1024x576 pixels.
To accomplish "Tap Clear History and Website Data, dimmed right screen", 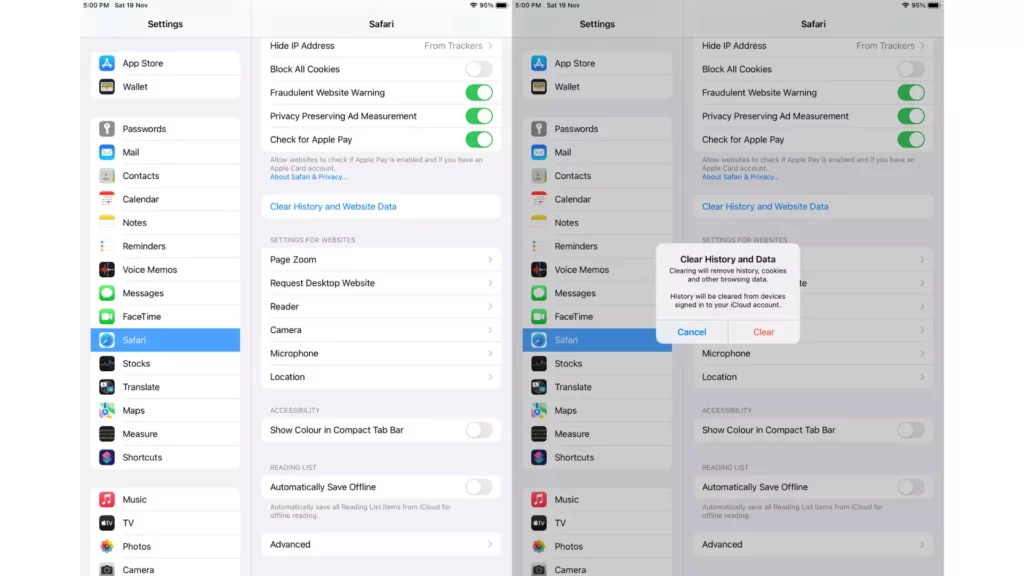I will pyautogui.click(x=765, y=206).
